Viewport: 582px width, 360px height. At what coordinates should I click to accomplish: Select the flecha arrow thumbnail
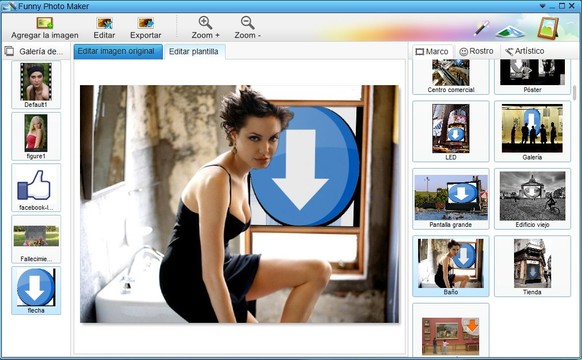[36, 291]
